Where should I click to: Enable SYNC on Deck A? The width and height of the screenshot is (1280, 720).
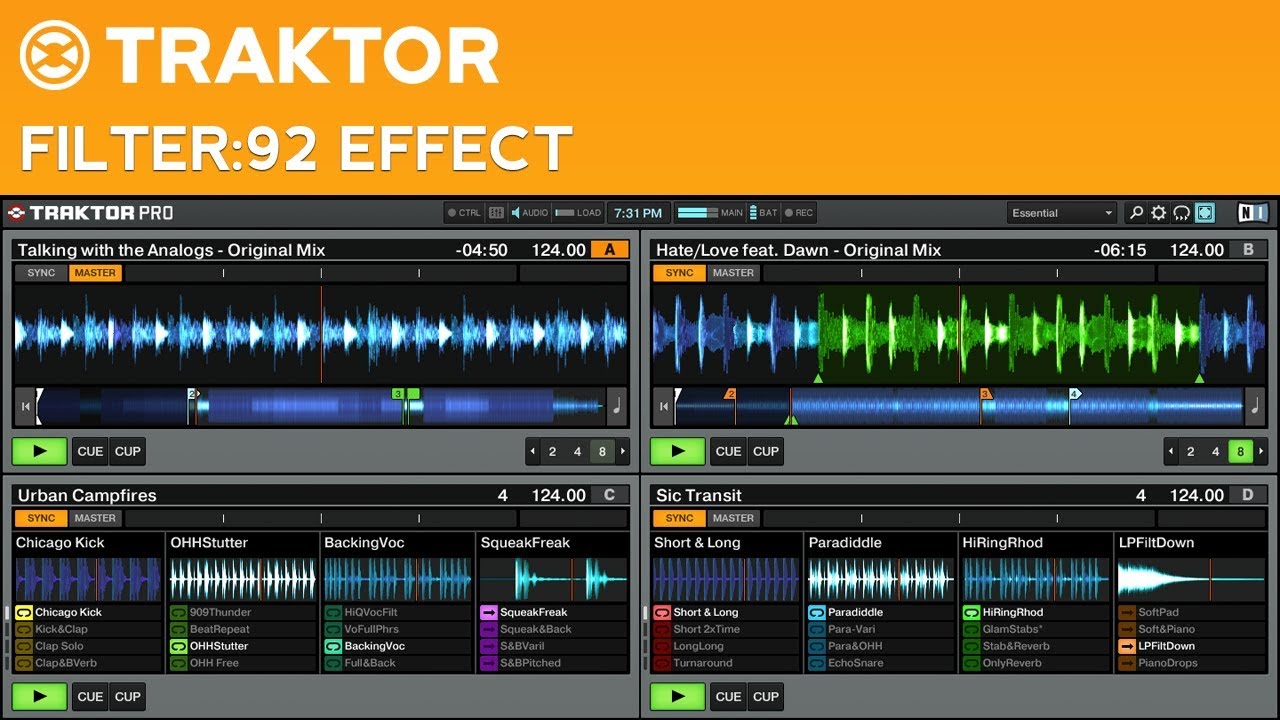41,273
